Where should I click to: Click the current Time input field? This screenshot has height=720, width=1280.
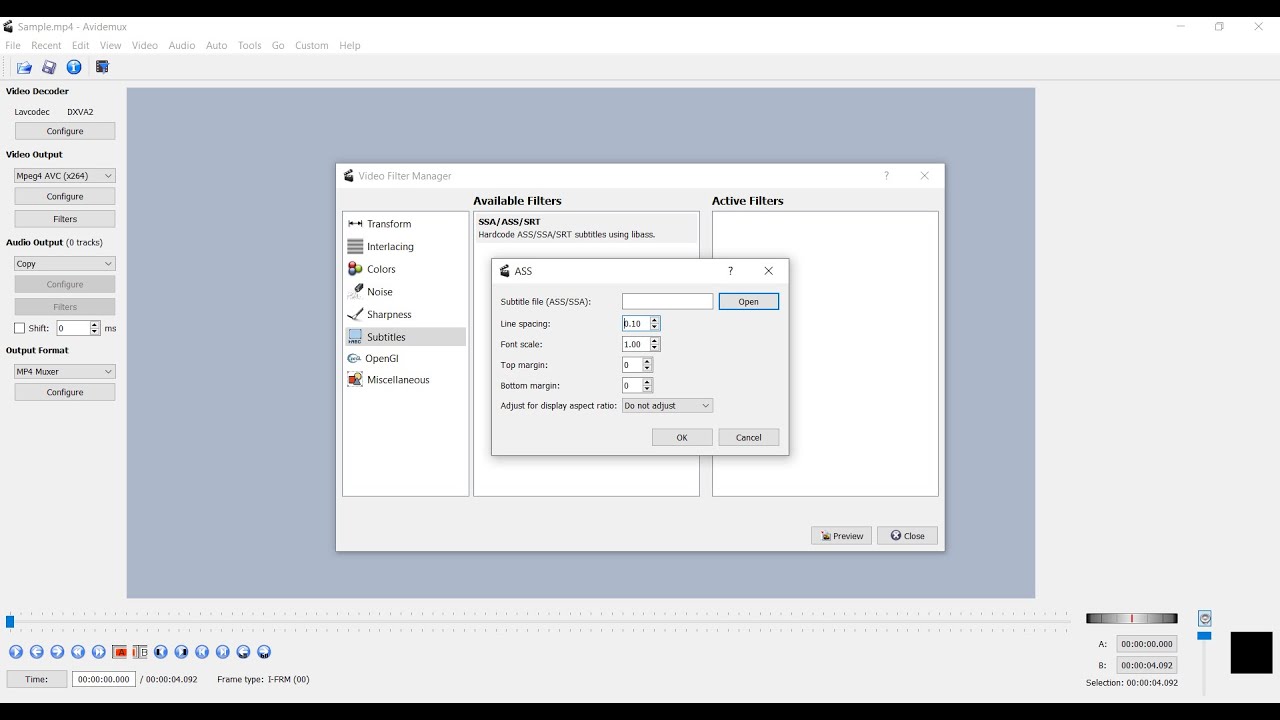click(x=104, y=679)
